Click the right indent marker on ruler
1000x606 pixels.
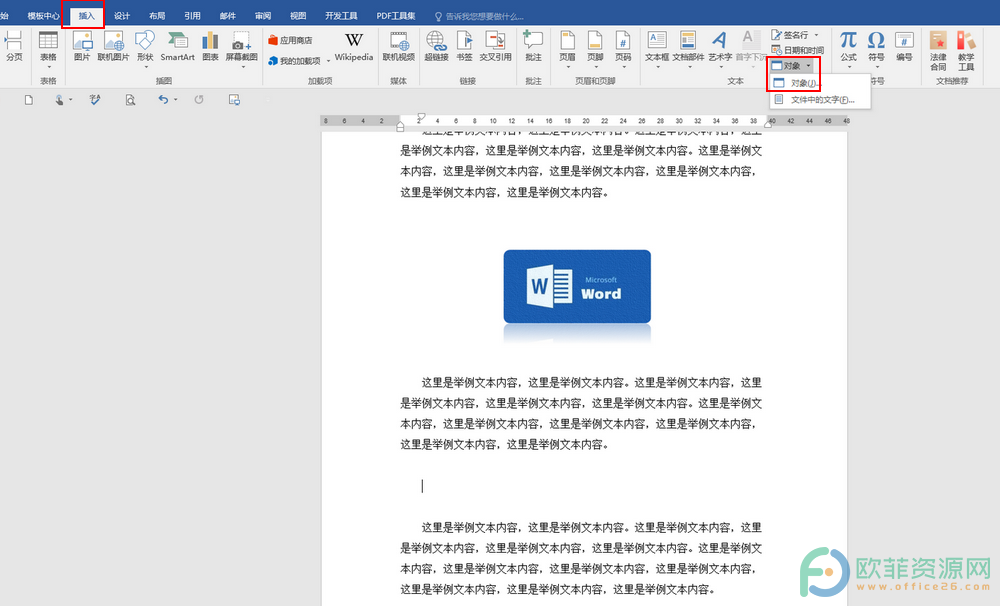click(768, 124)
